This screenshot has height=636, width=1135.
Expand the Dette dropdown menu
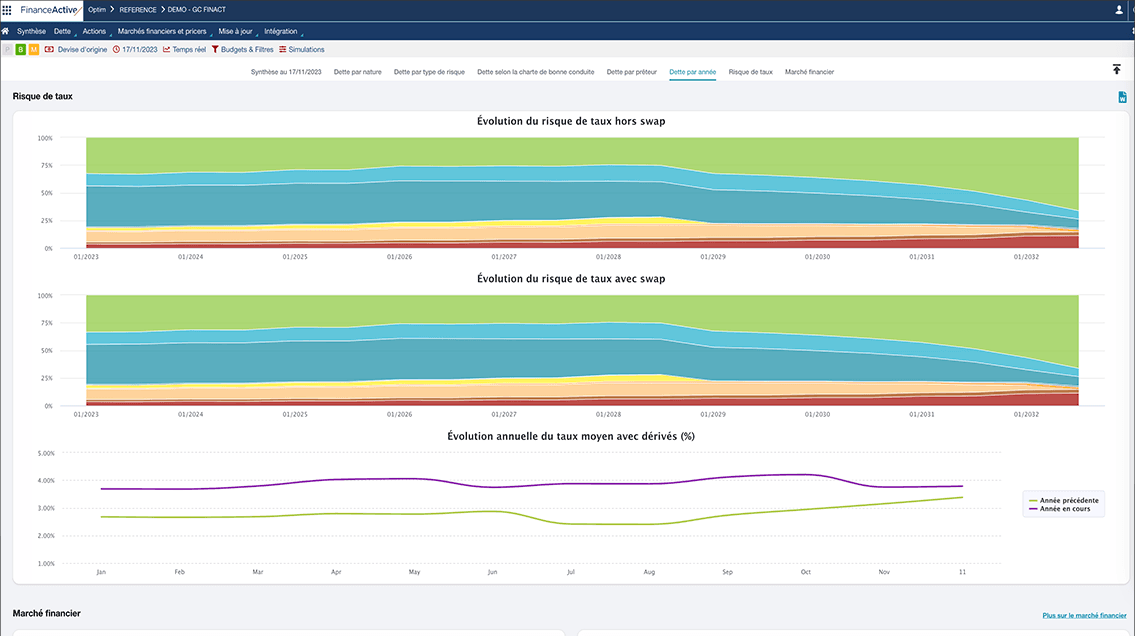pyautogui.click(x=62, y=31)
